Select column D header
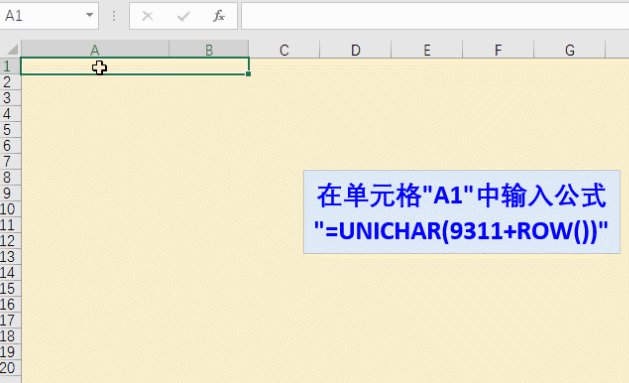 [x=355, y=50]
